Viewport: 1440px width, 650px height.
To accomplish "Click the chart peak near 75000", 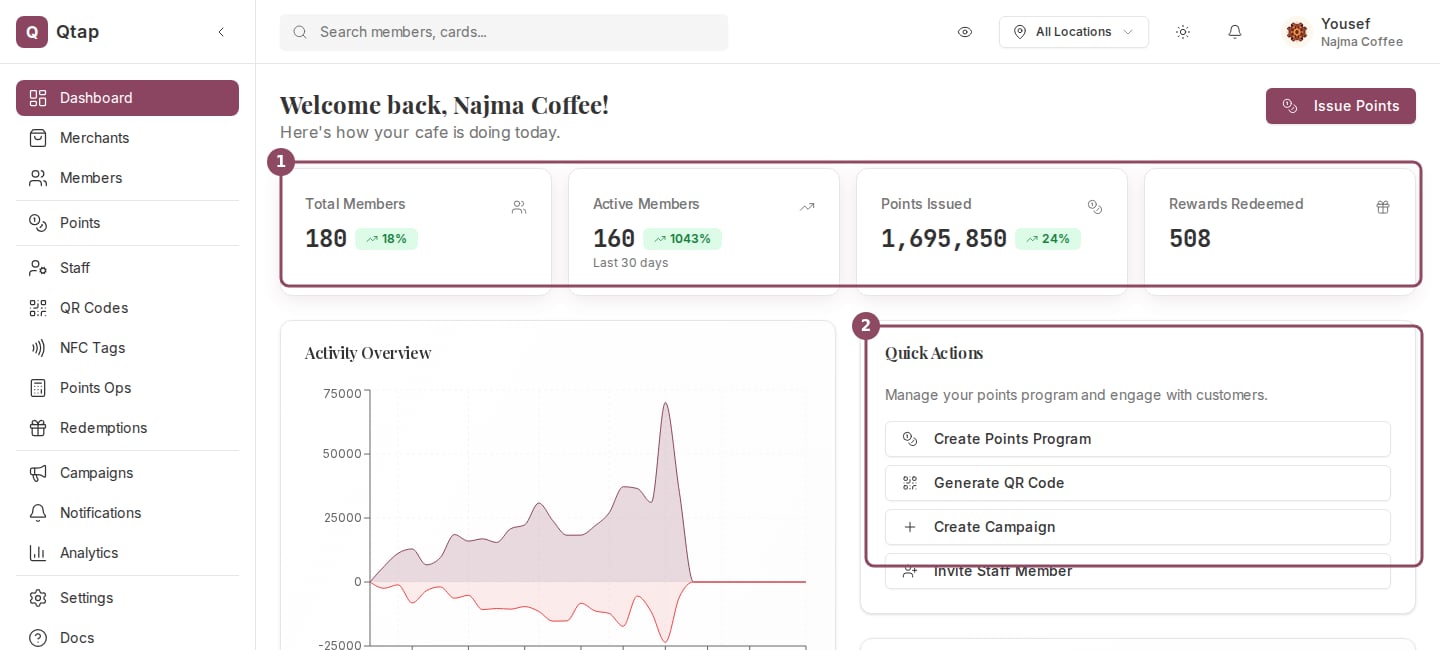I will (x=665, y=404).
